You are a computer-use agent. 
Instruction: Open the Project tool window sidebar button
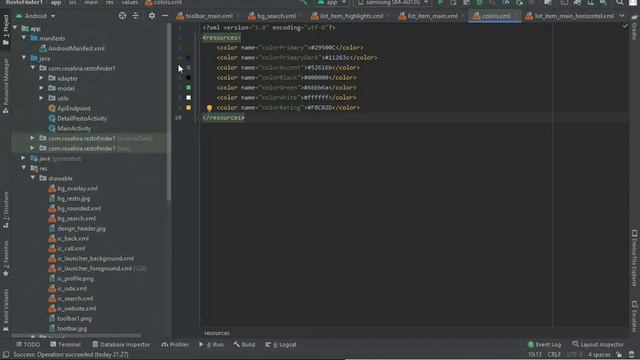click(x=6, y=29)
